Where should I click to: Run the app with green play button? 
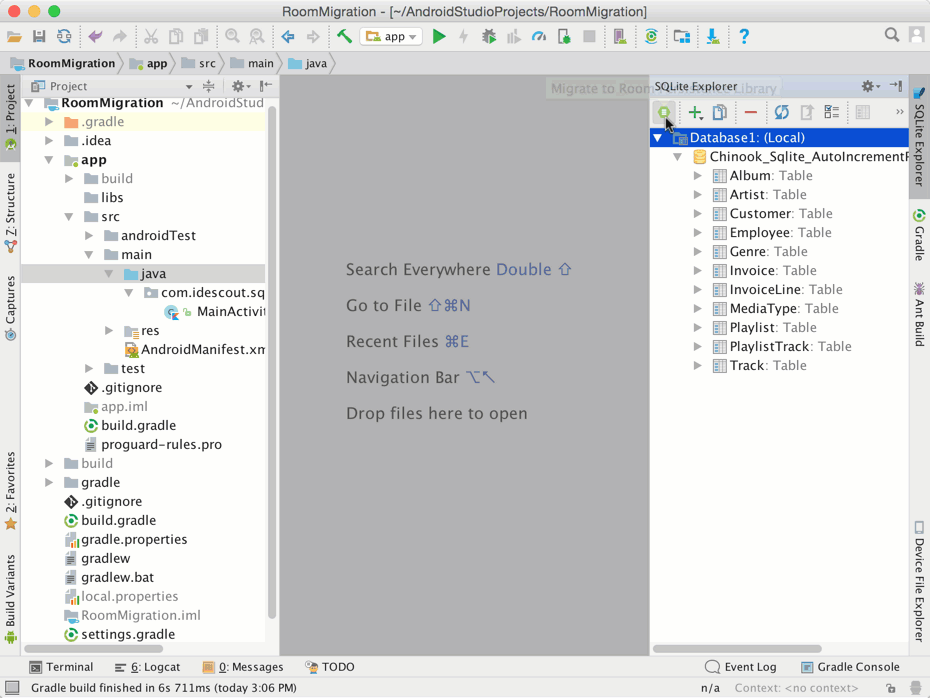pyautogui.click(x=439, y=37)
